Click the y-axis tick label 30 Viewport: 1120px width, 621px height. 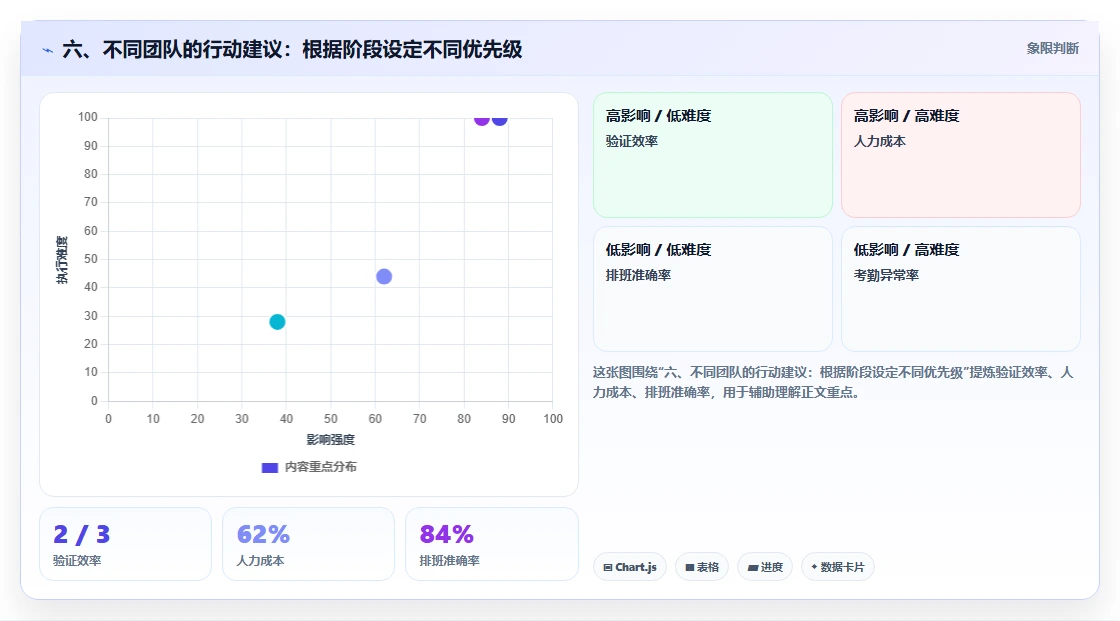point(91,316)
